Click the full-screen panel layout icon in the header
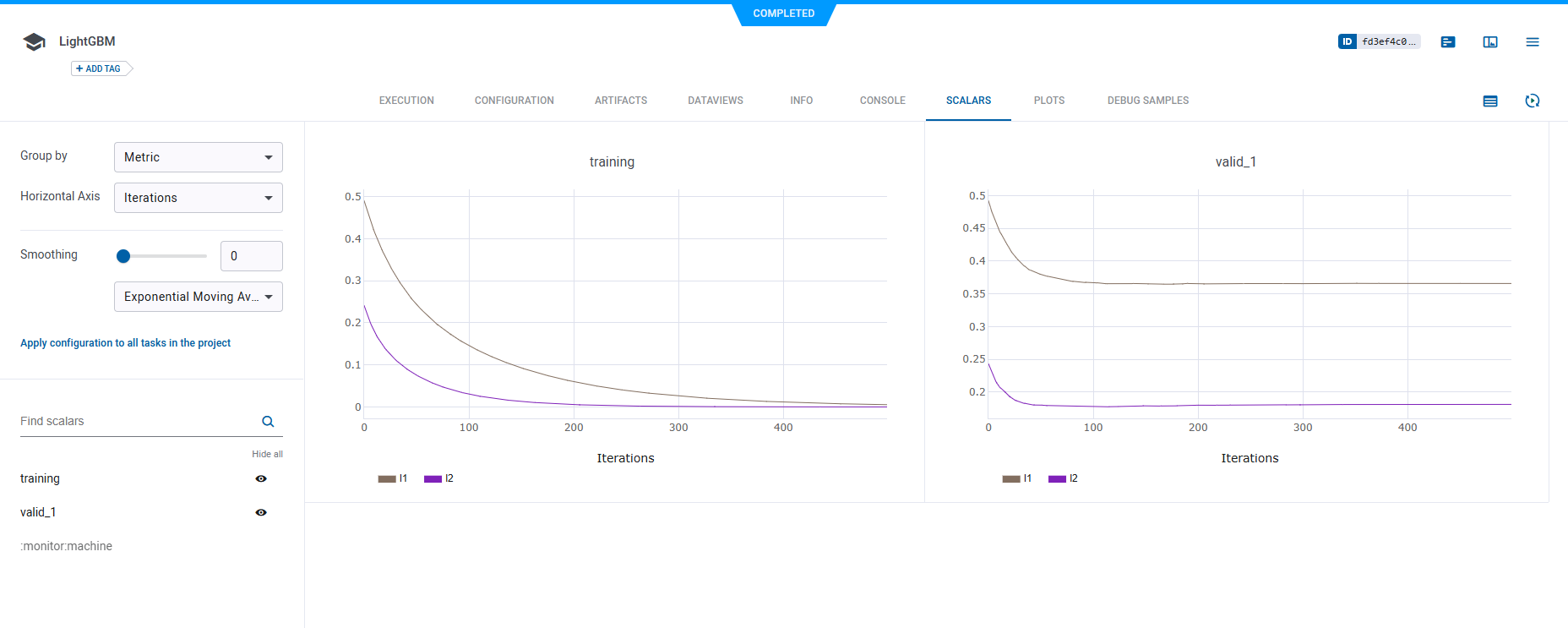Image resolution: width=1568 pixels, height=628 pixels. tap(1490, 41)
